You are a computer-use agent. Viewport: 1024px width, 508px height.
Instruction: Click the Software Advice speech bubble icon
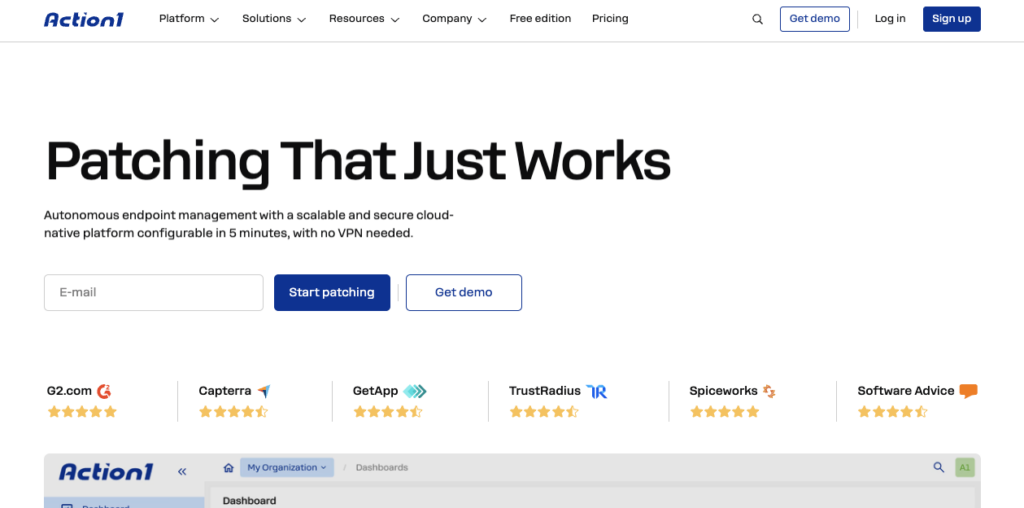pyautogui.click(x=968, y=391)
